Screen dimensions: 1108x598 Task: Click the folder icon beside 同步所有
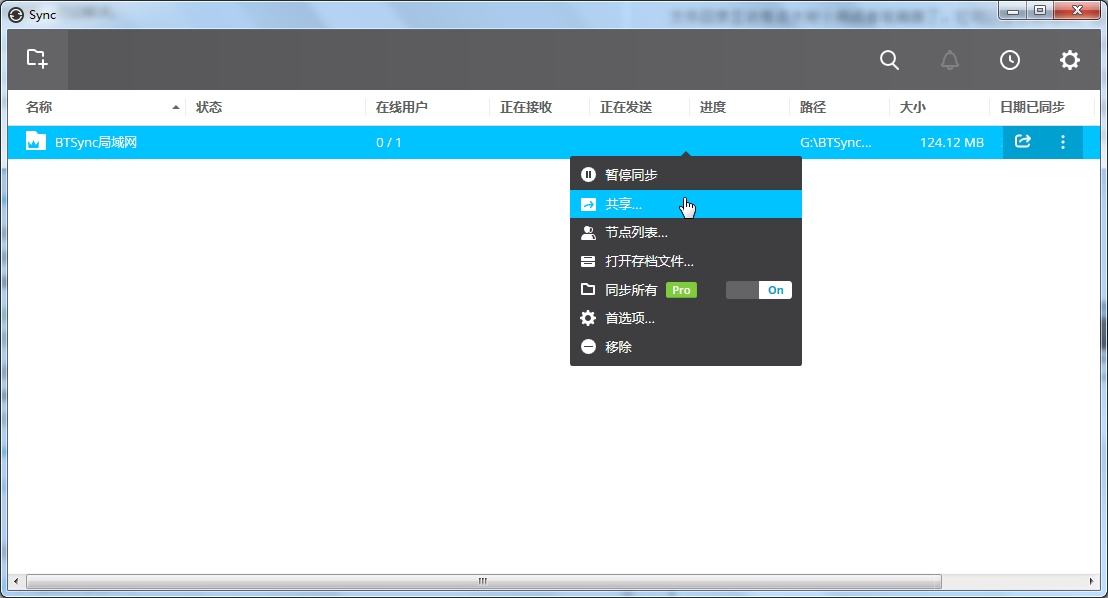click(x=588, y=290)
